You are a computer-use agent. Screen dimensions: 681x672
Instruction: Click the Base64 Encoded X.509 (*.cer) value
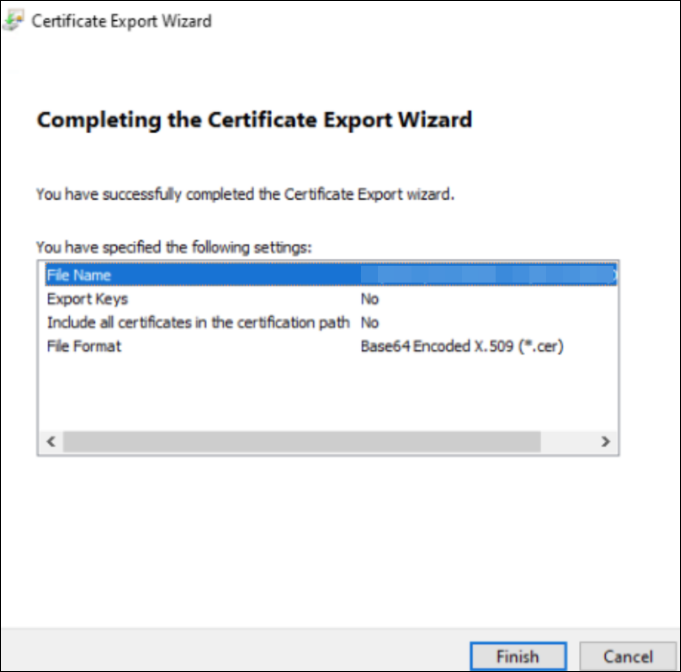click(x=462, y=347)
